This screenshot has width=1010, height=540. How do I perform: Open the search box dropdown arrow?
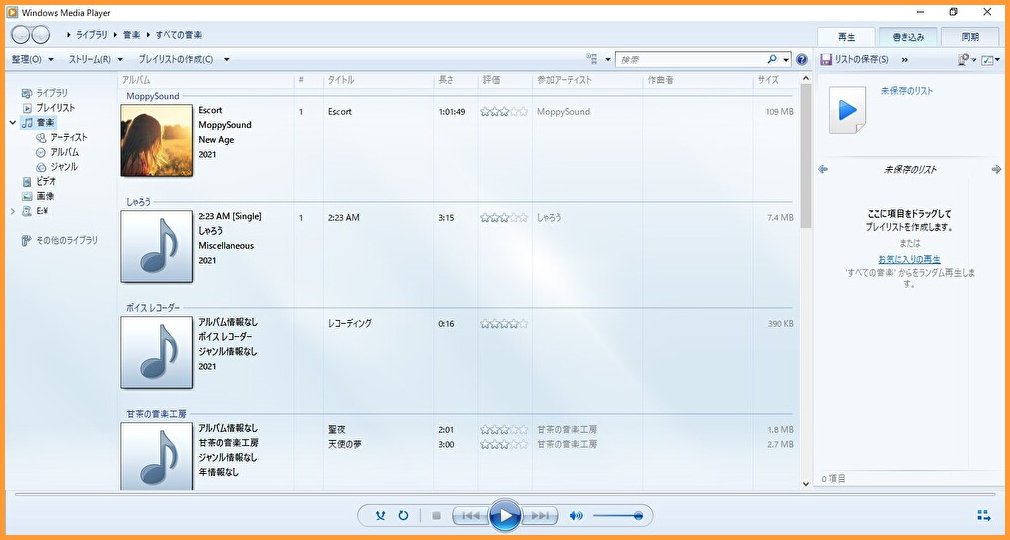pos(786,59)
